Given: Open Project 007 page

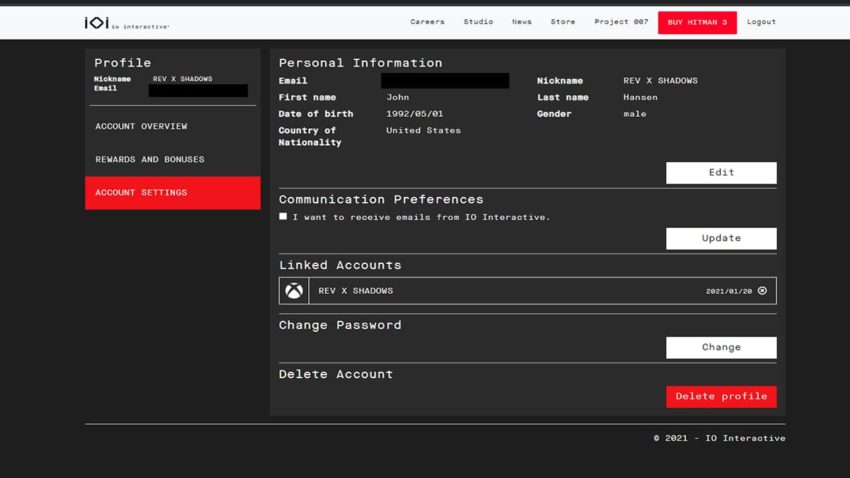Looking at the screenshot, I should point(621,22).
